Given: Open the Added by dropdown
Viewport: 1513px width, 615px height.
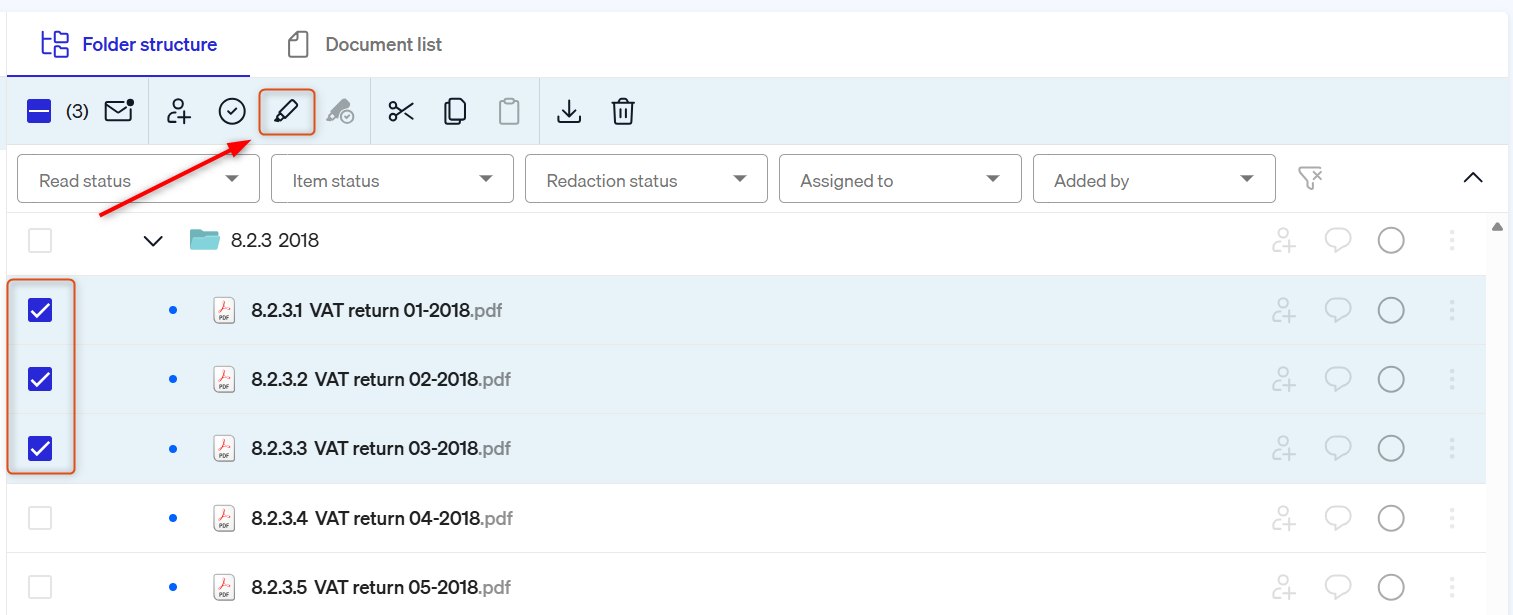Looking at the screenshot, I should (x=1154, y=179).
